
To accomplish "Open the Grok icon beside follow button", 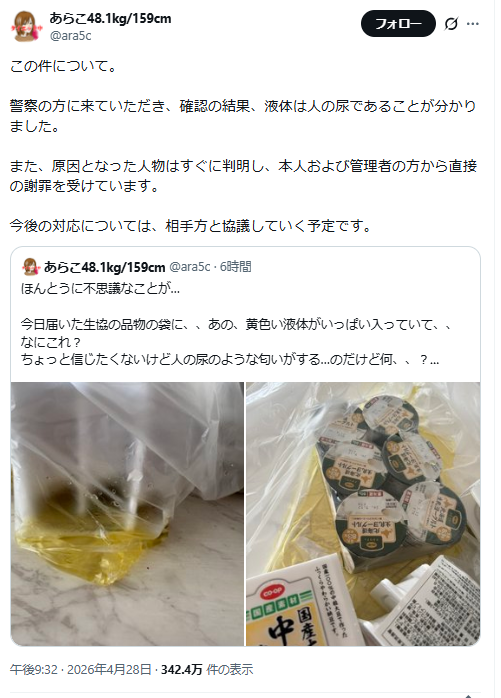I will point(451,24).
